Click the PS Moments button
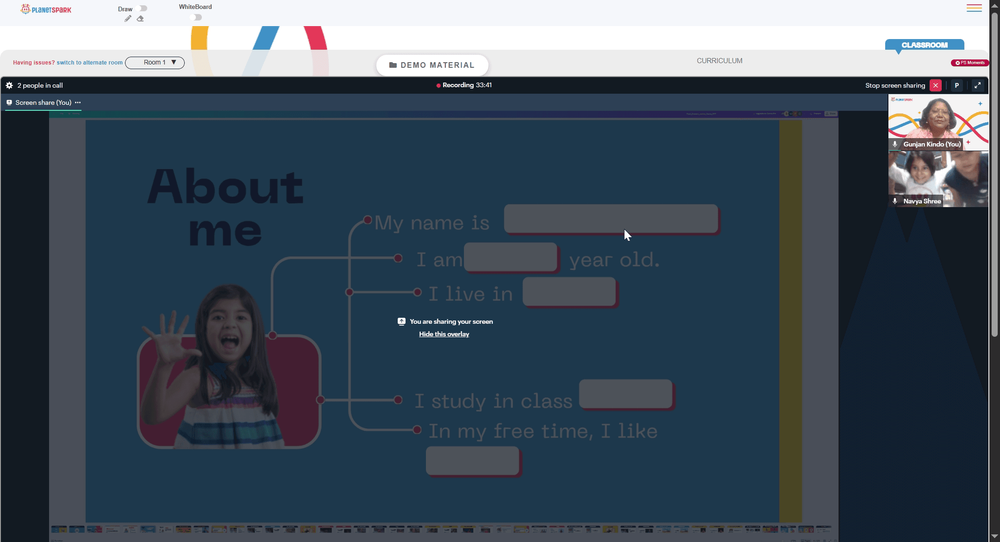1000x542 pixels. 969,62
